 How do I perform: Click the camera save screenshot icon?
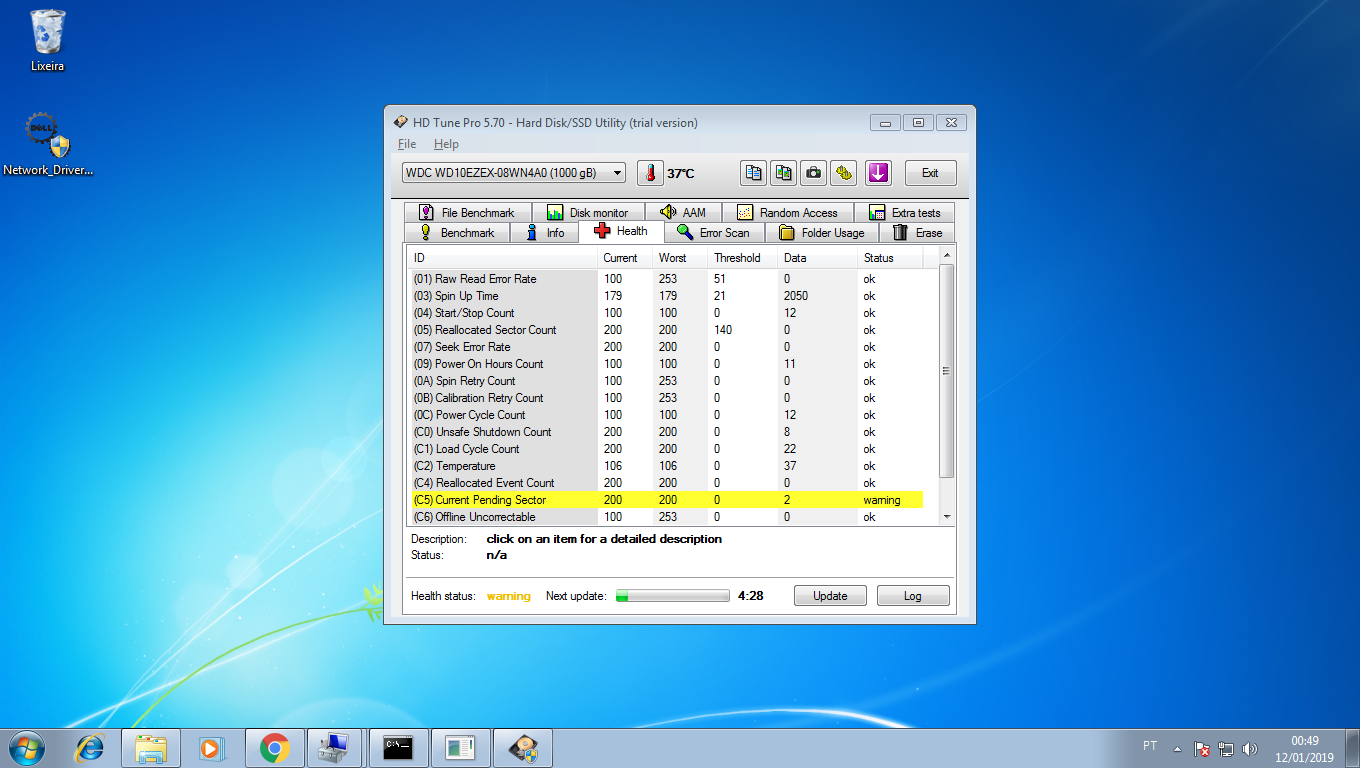[814, 173]
